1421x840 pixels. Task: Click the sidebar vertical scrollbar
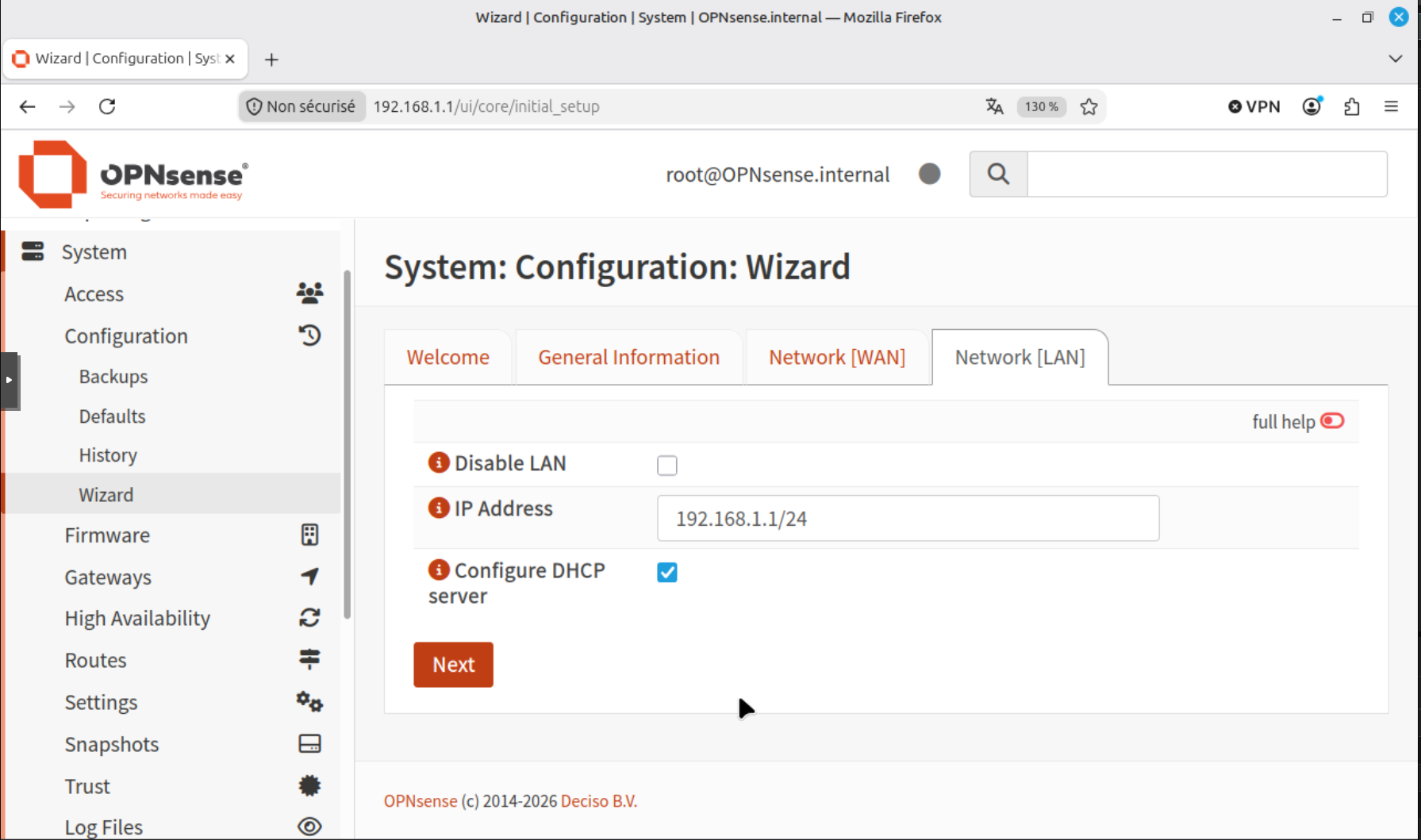347,444
